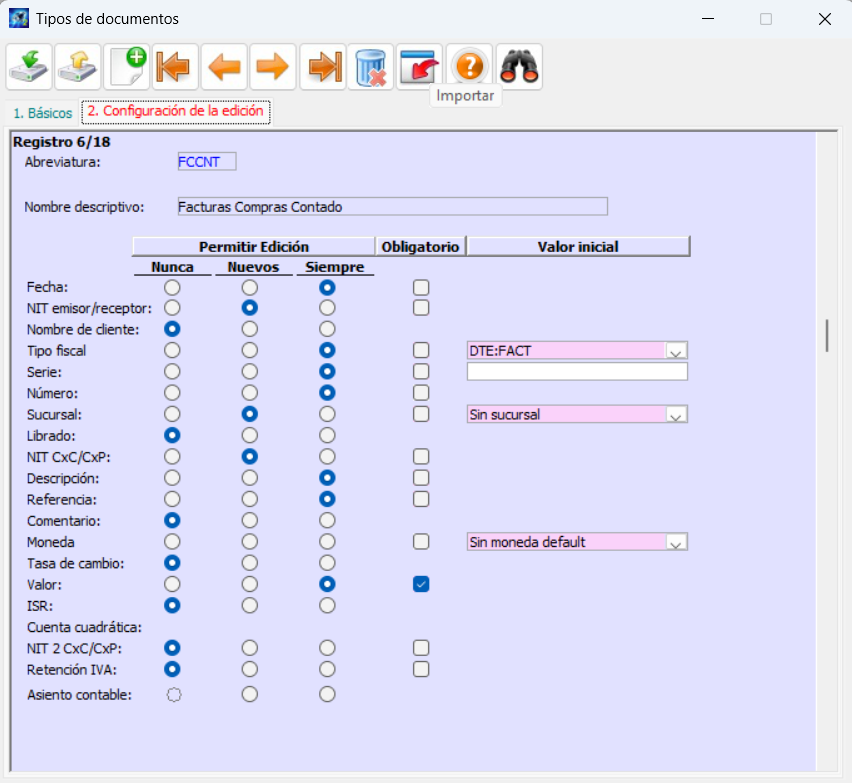Create a new record with the page-plus icon
852x783 pixels.
click(x=127, y=67)
